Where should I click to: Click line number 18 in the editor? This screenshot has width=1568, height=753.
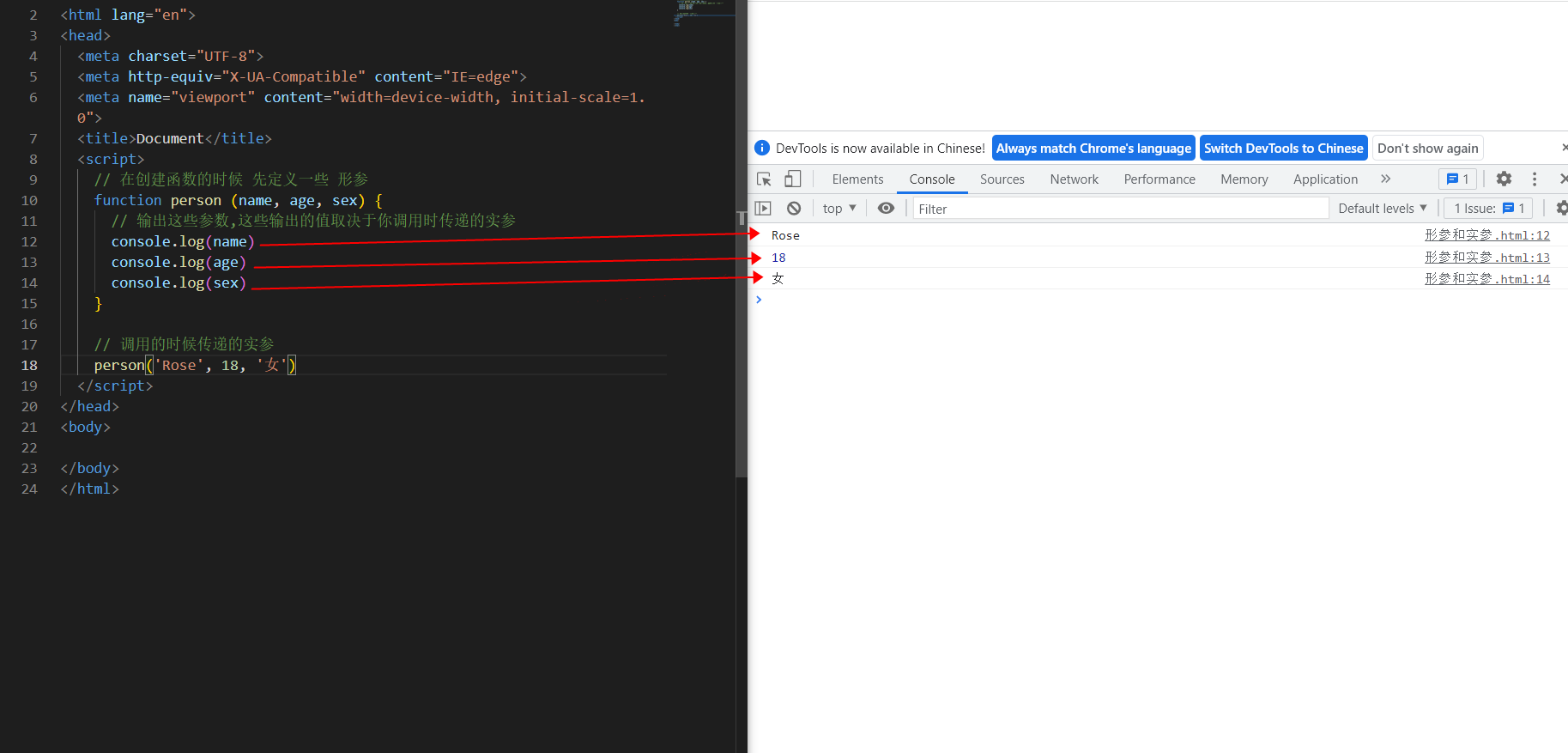(29, 365)
